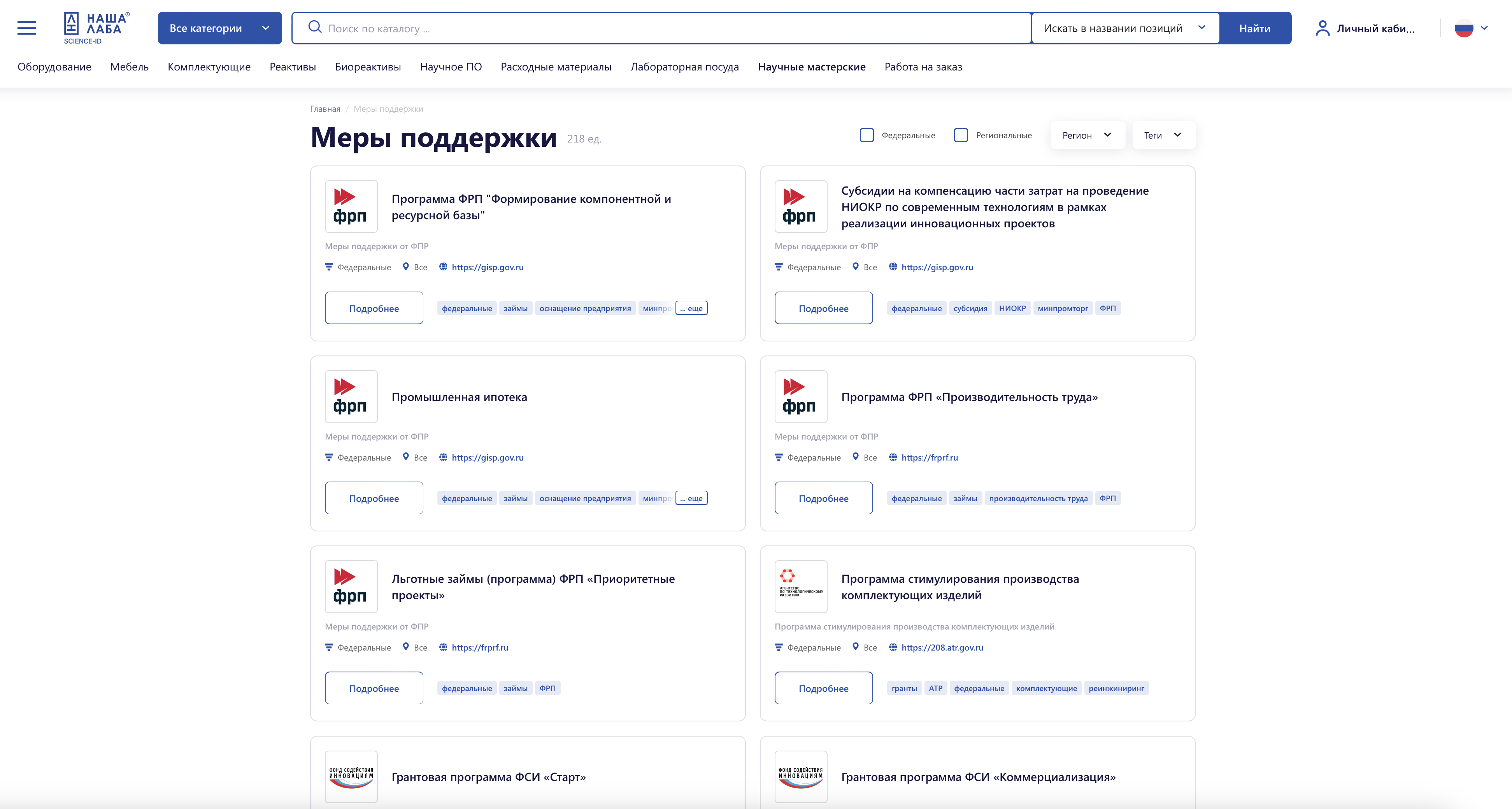The image size is (1512, 809).
Task: Open Научное ПО menu item
Action: coord(451,67)
